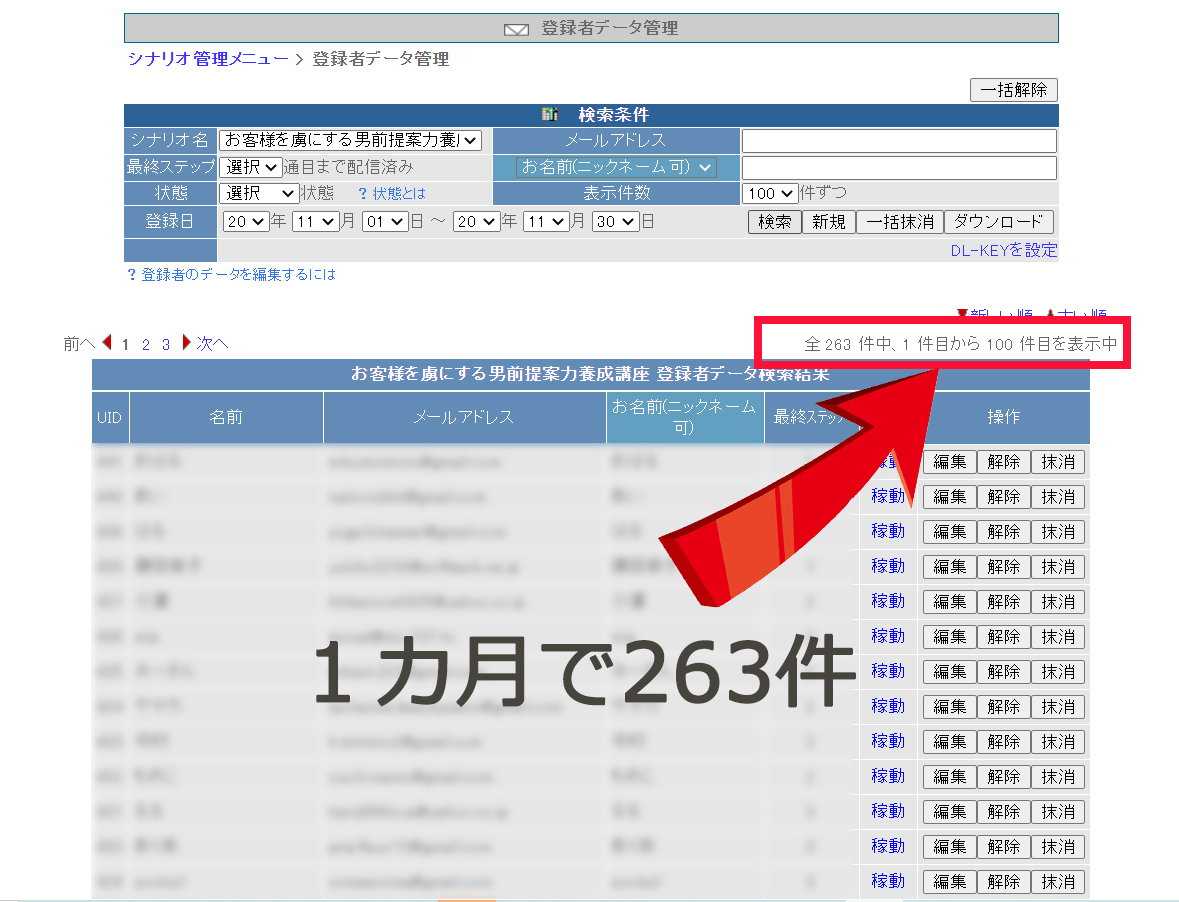Click the ダウンロード button

(x=999, y=222)
